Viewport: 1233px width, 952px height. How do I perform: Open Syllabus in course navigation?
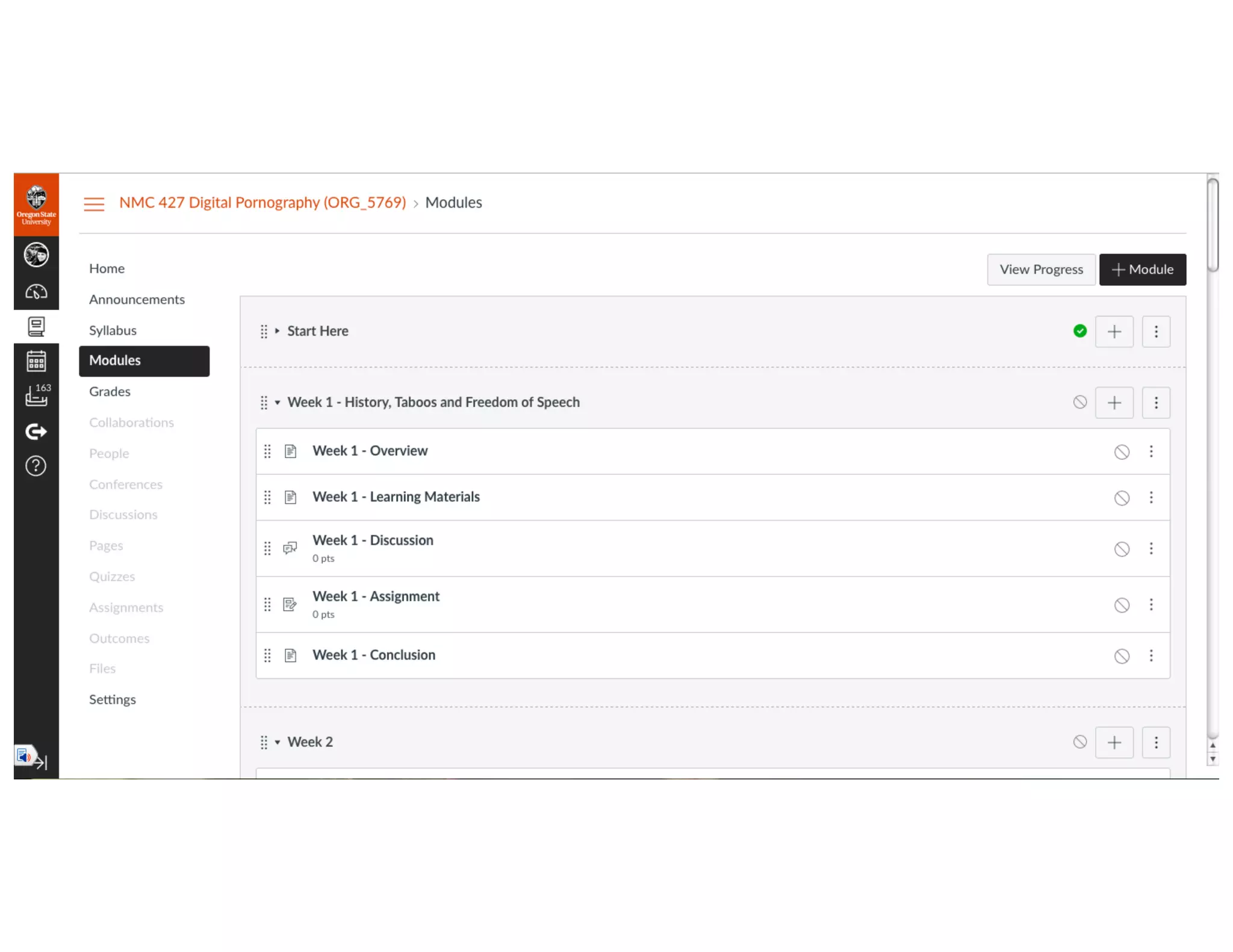coord(113,330)
